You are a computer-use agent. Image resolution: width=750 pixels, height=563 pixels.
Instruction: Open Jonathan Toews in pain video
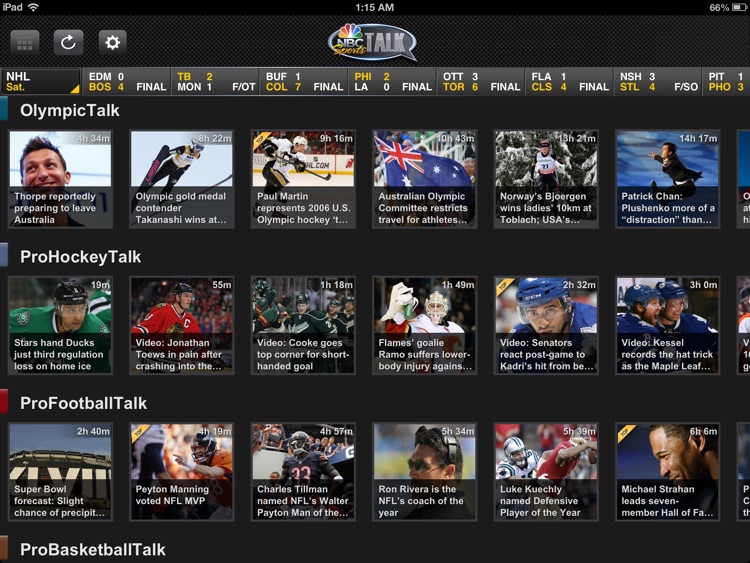pyautogui.click(x=182, y=325)
